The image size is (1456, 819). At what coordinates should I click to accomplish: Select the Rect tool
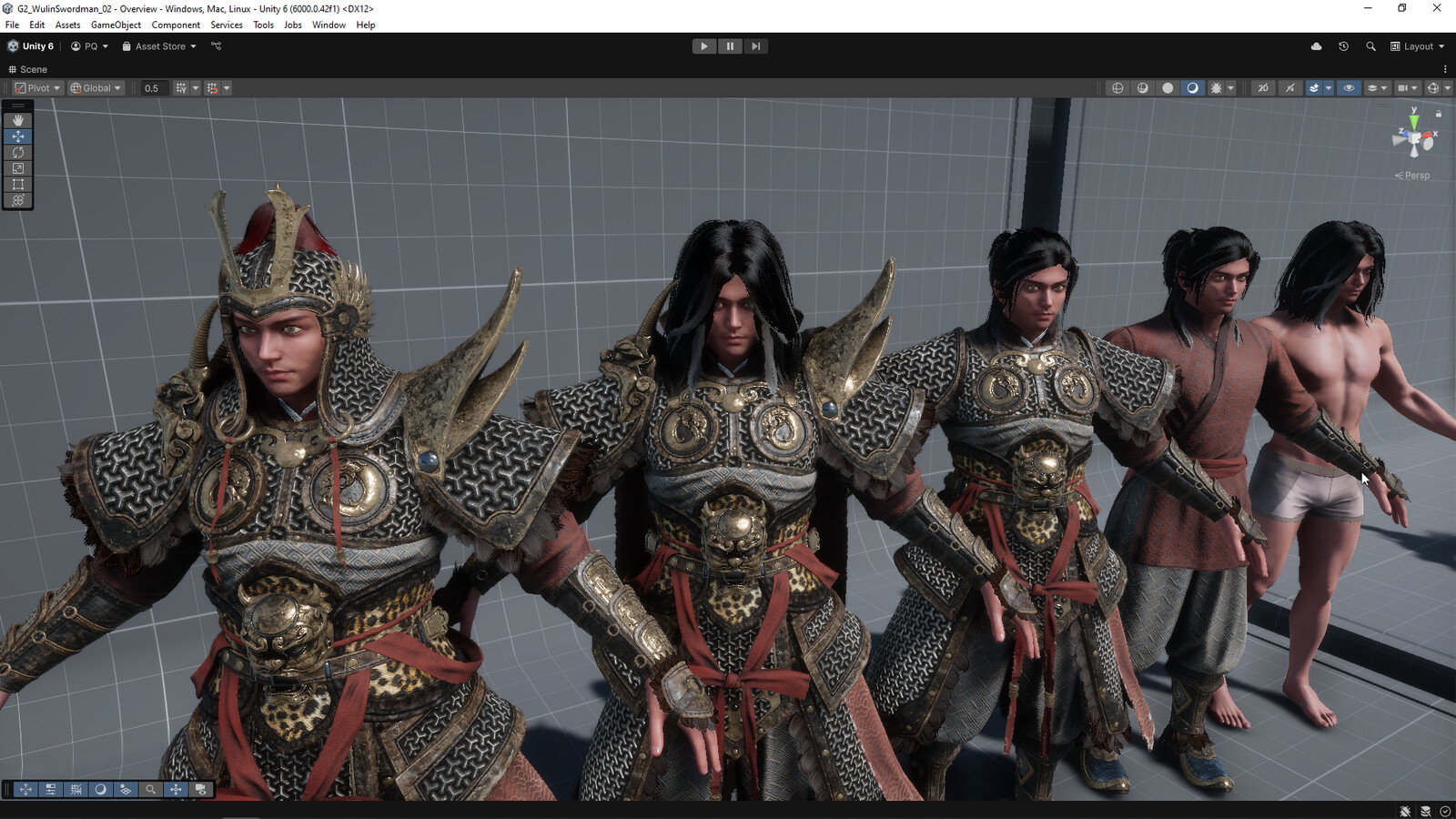tap(18, 184)
